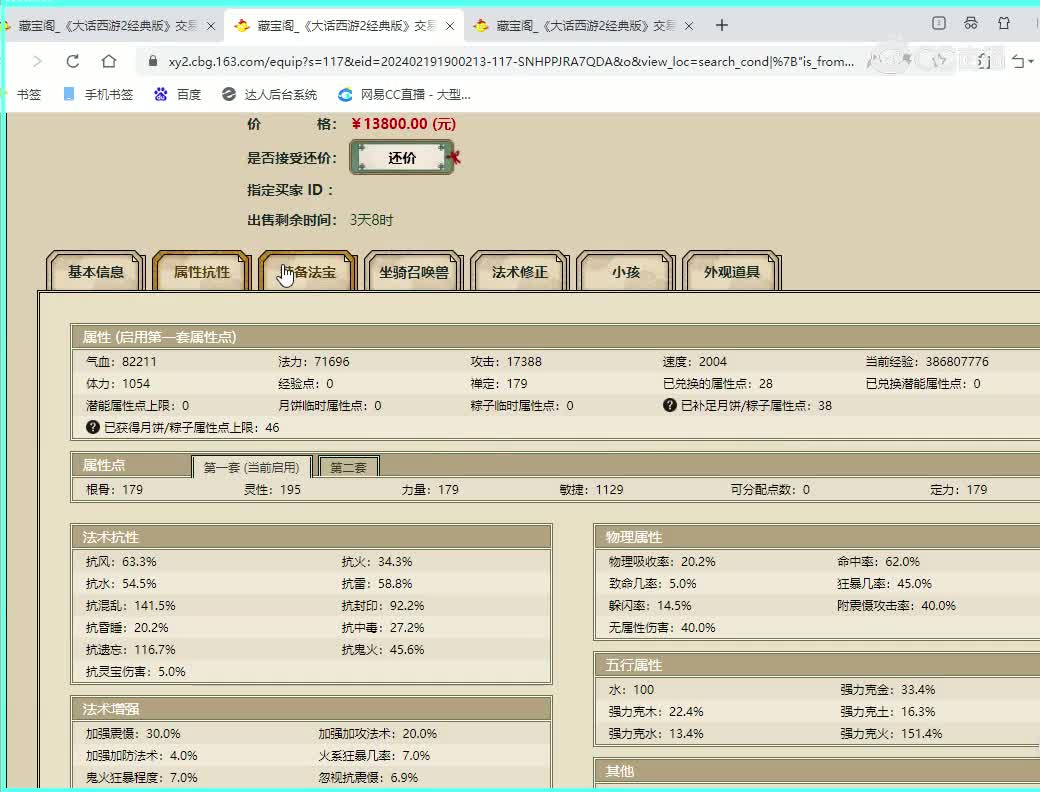The height and width of the screenshot is (792, 1040).
Task: Click 无属性伤害: 40.0%
Action: coord(662,627)
